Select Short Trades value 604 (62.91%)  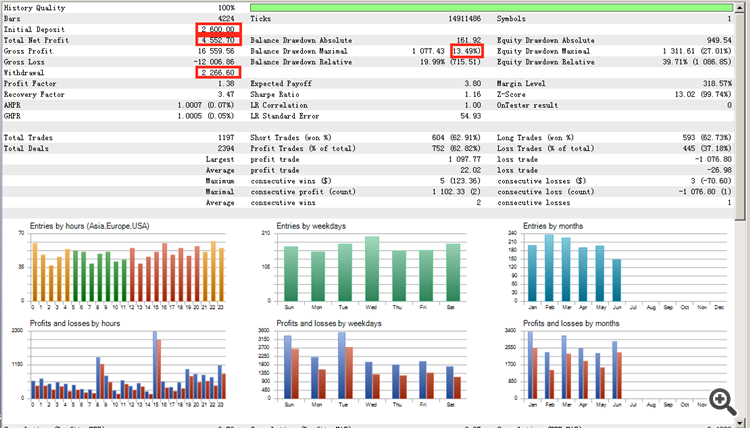pyautogui.click(x=456, y=138)
